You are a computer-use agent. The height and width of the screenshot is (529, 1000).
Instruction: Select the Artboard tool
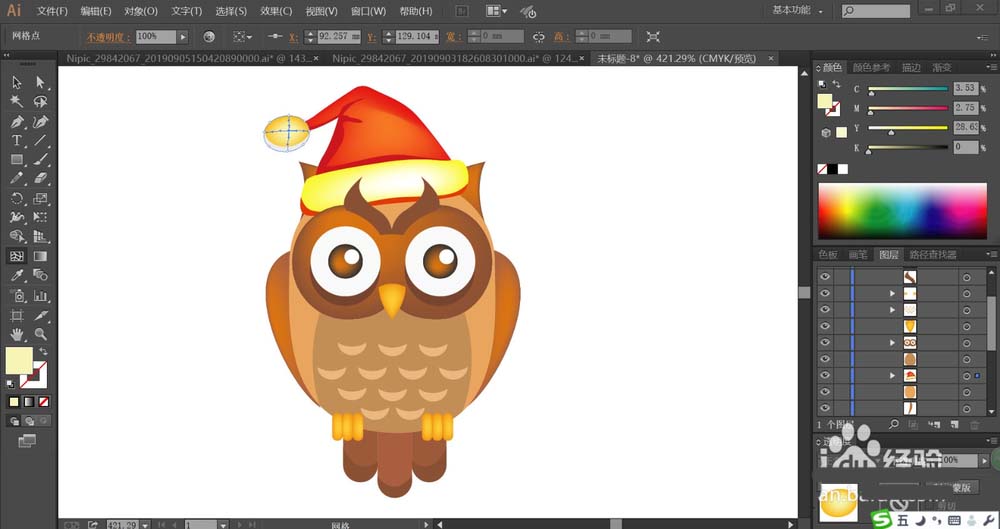coord(17,315)
